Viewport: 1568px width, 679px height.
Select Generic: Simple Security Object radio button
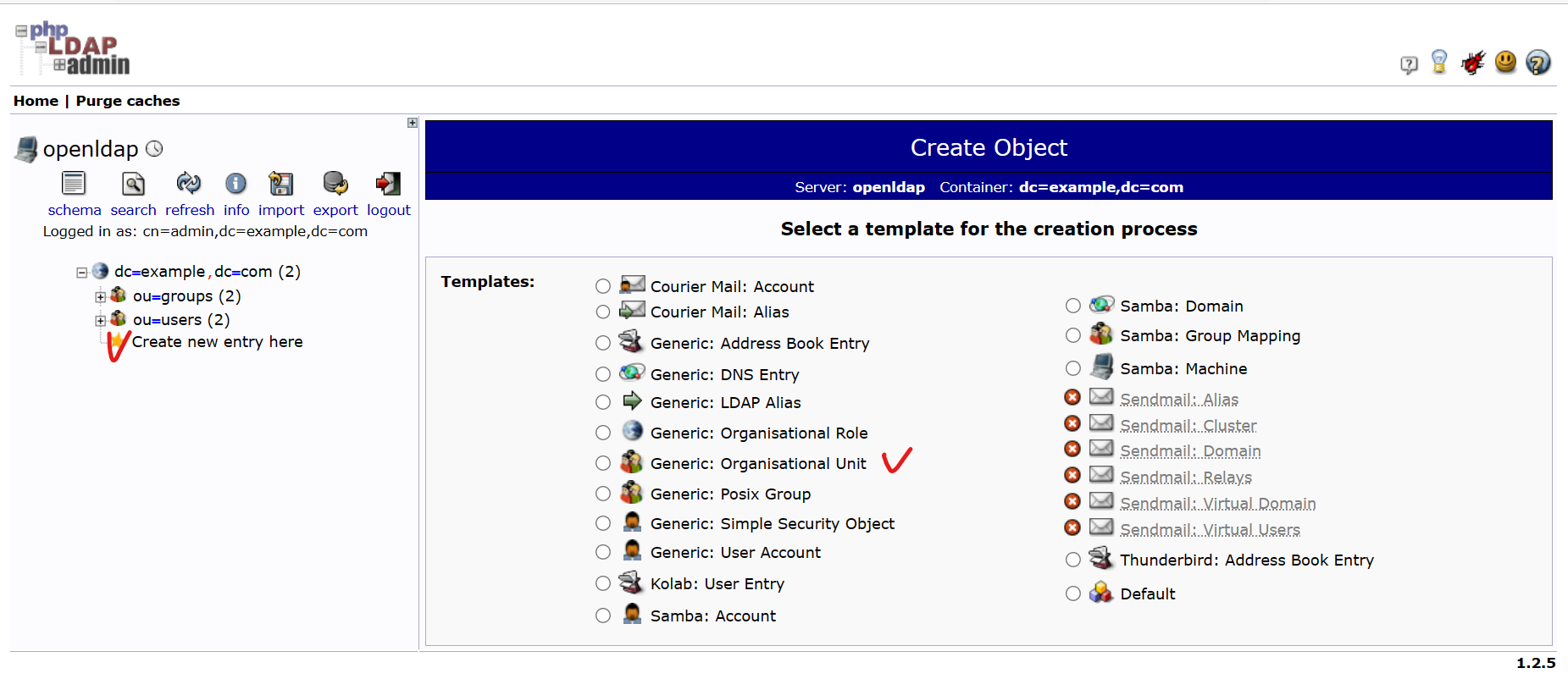click(x=603, y=523)
